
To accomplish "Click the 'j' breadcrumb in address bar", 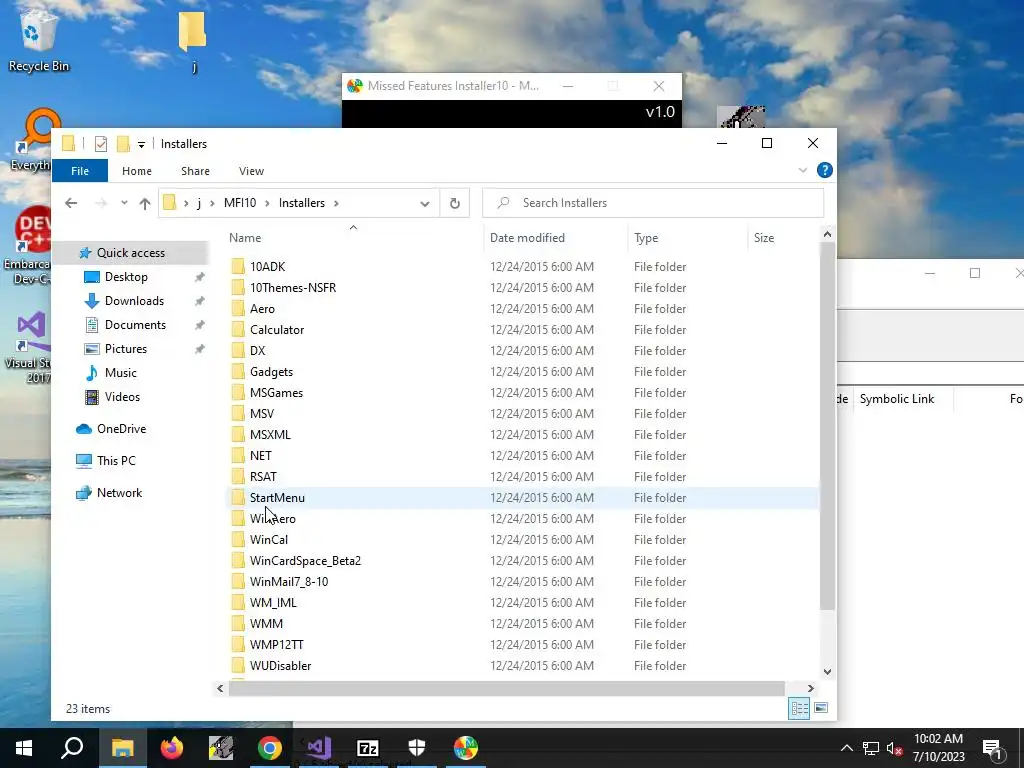I will pos(199,203).
